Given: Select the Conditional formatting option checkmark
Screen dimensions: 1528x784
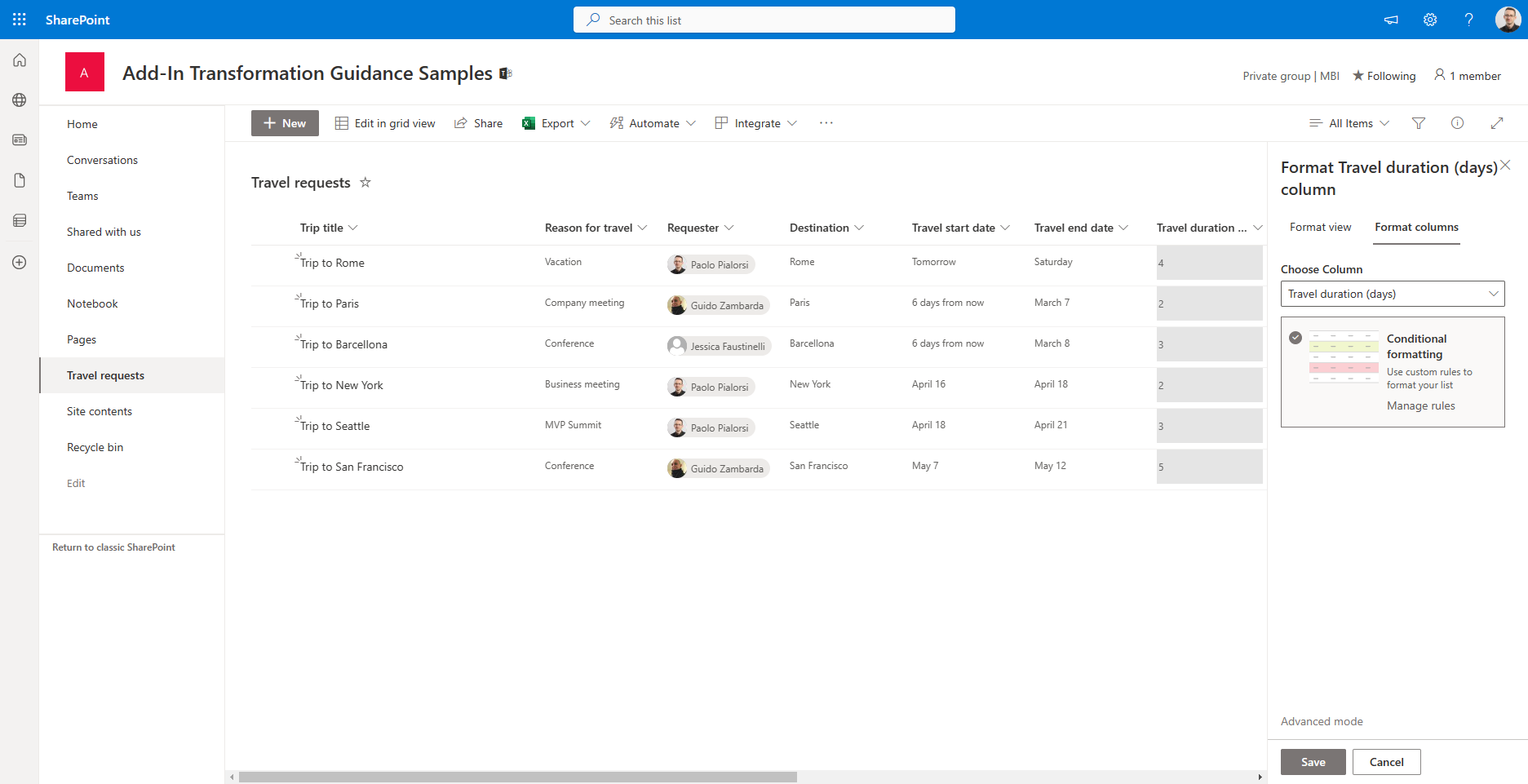Looking at the screenshot, I should [1295, 338].
